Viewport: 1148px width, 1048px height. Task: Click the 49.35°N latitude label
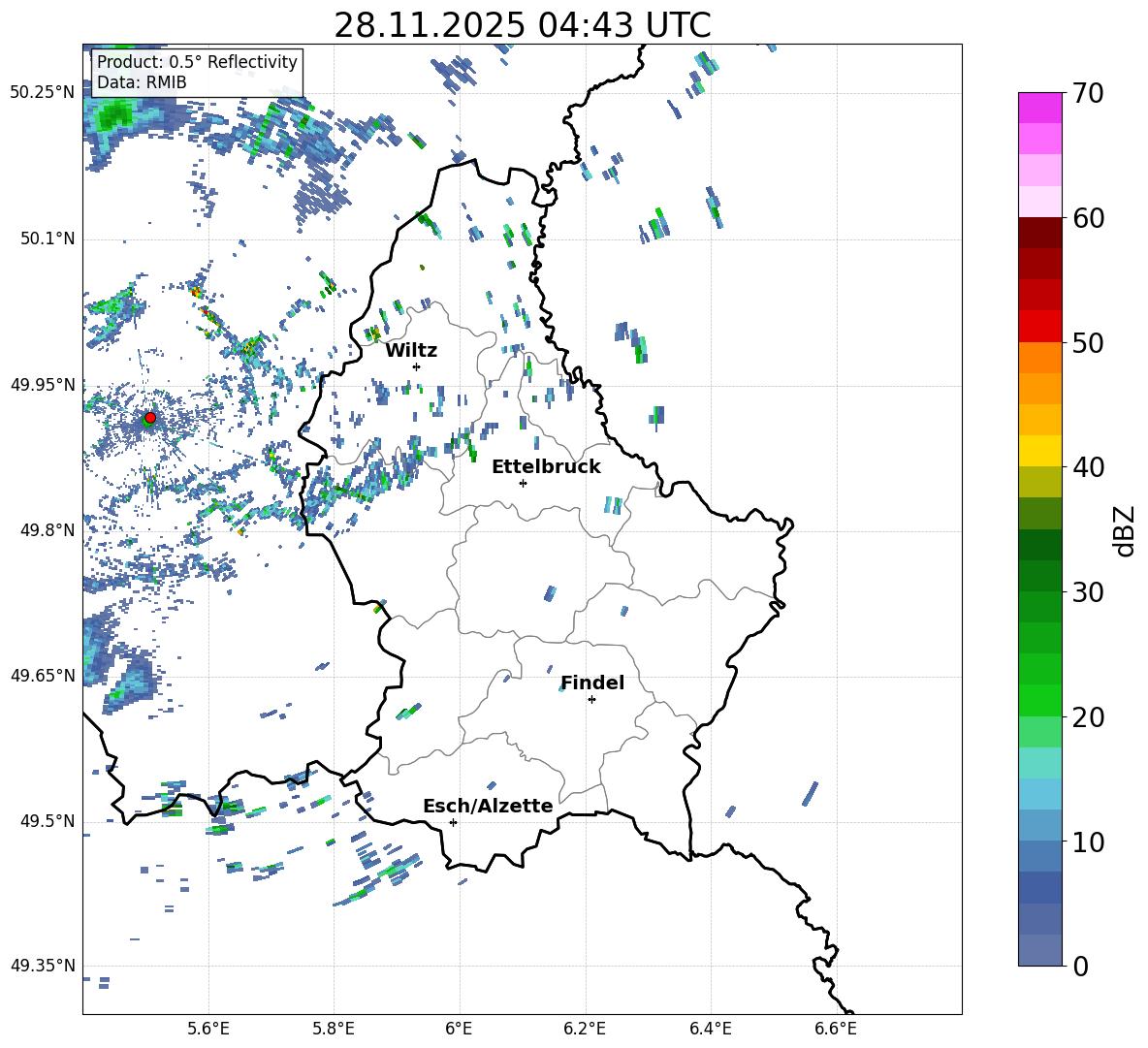coord(43,966)
